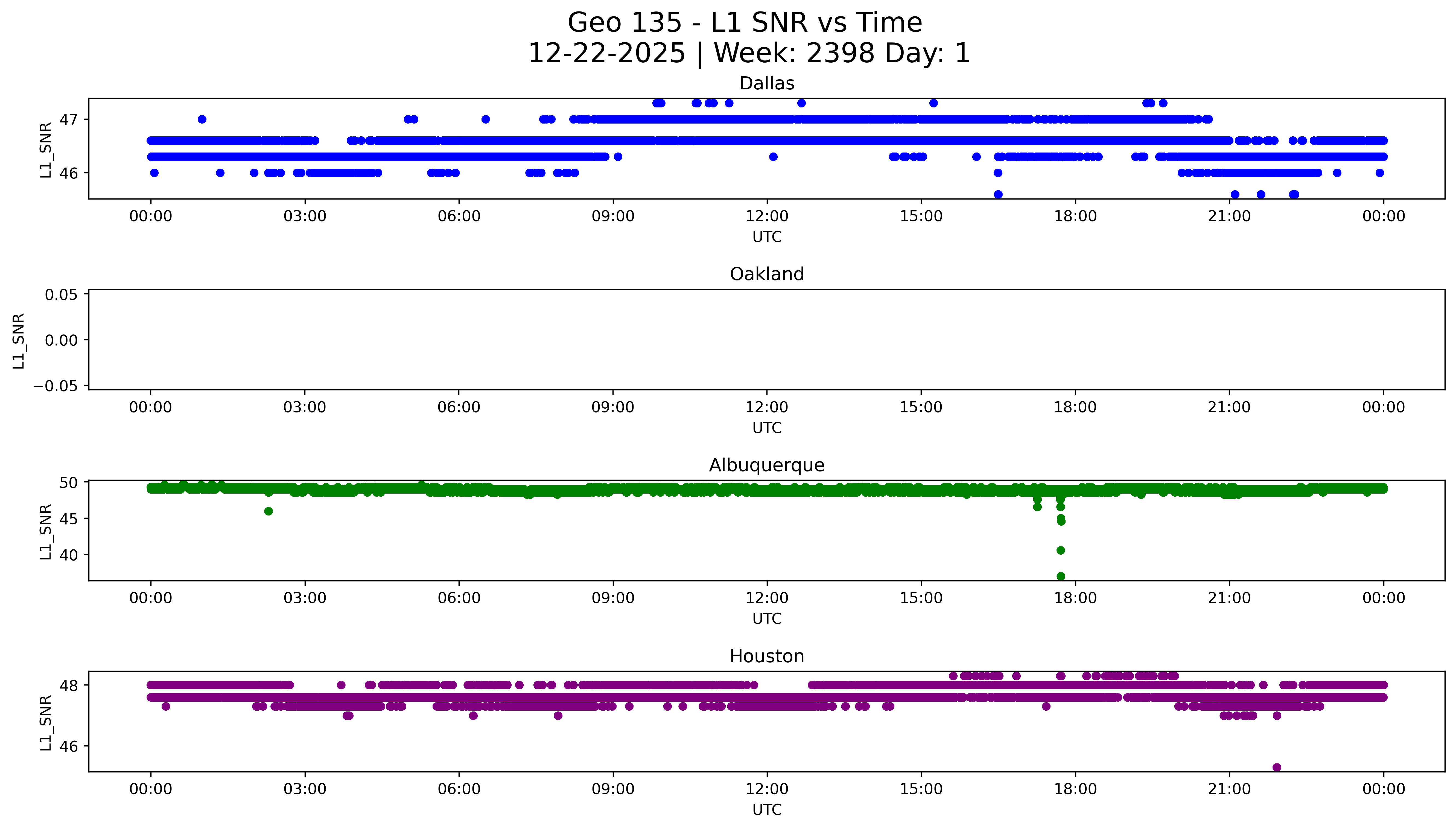Image resolution: width=1456 pixels, height=829 pixels.
Task: Click the empty center of the Oakland plot area
Action: click(x=766, y=340)
